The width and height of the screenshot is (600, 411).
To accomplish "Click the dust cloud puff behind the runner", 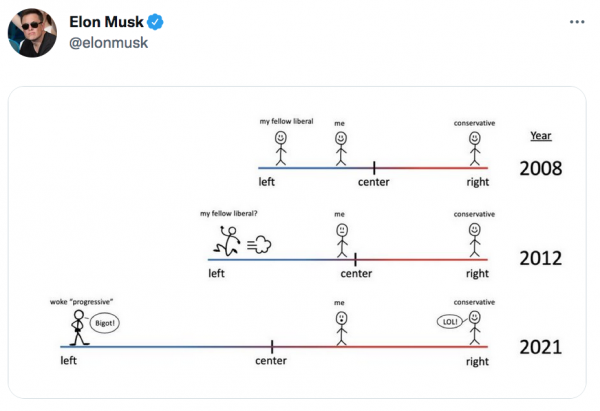I will coord(261,243).
